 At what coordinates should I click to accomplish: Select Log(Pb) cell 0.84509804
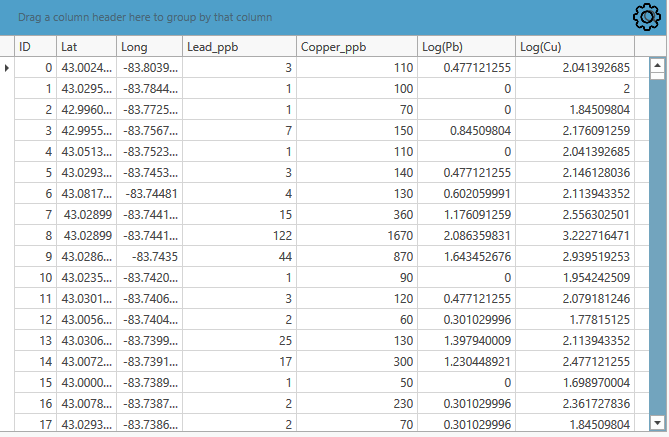coord(466,131)
